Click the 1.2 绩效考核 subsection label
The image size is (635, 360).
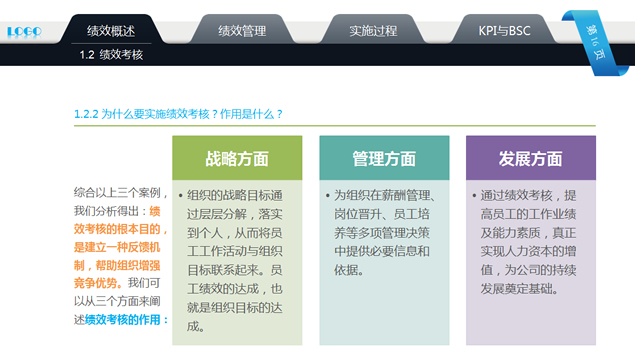(x=111, y=55)
